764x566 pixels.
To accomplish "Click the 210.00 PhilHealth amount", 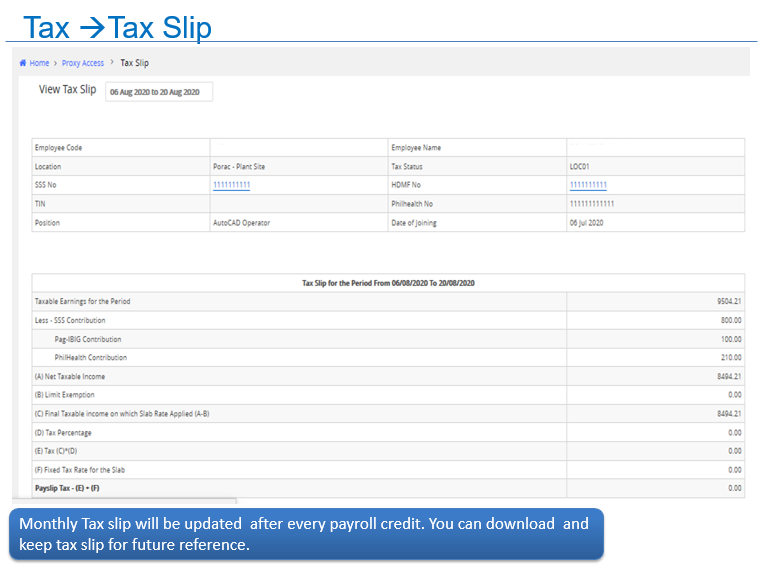I will [x=731, y=358].
